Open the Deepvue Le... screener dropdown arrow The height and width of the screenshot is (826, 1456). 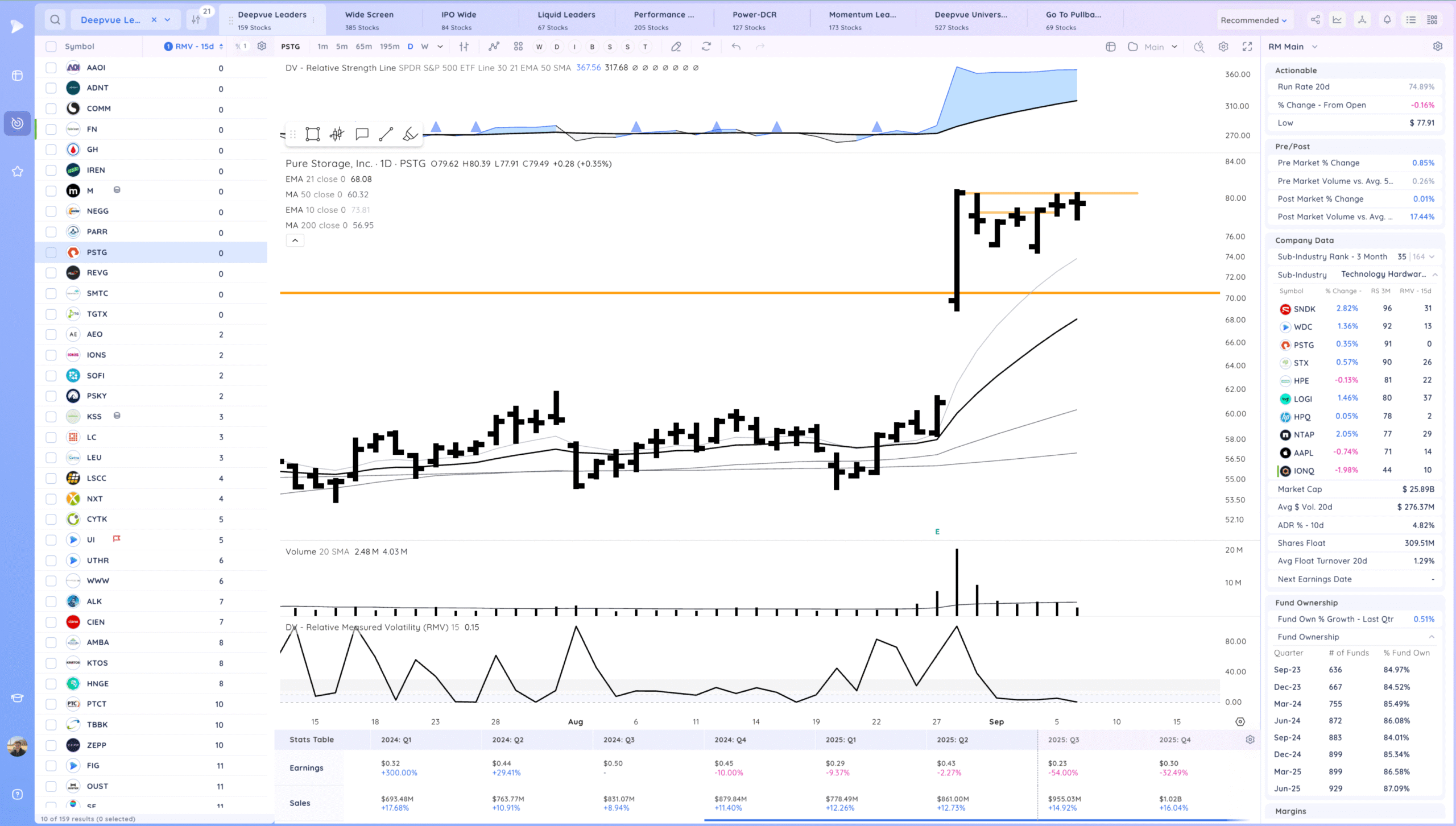pyautogui.click(x=167, y=20)
